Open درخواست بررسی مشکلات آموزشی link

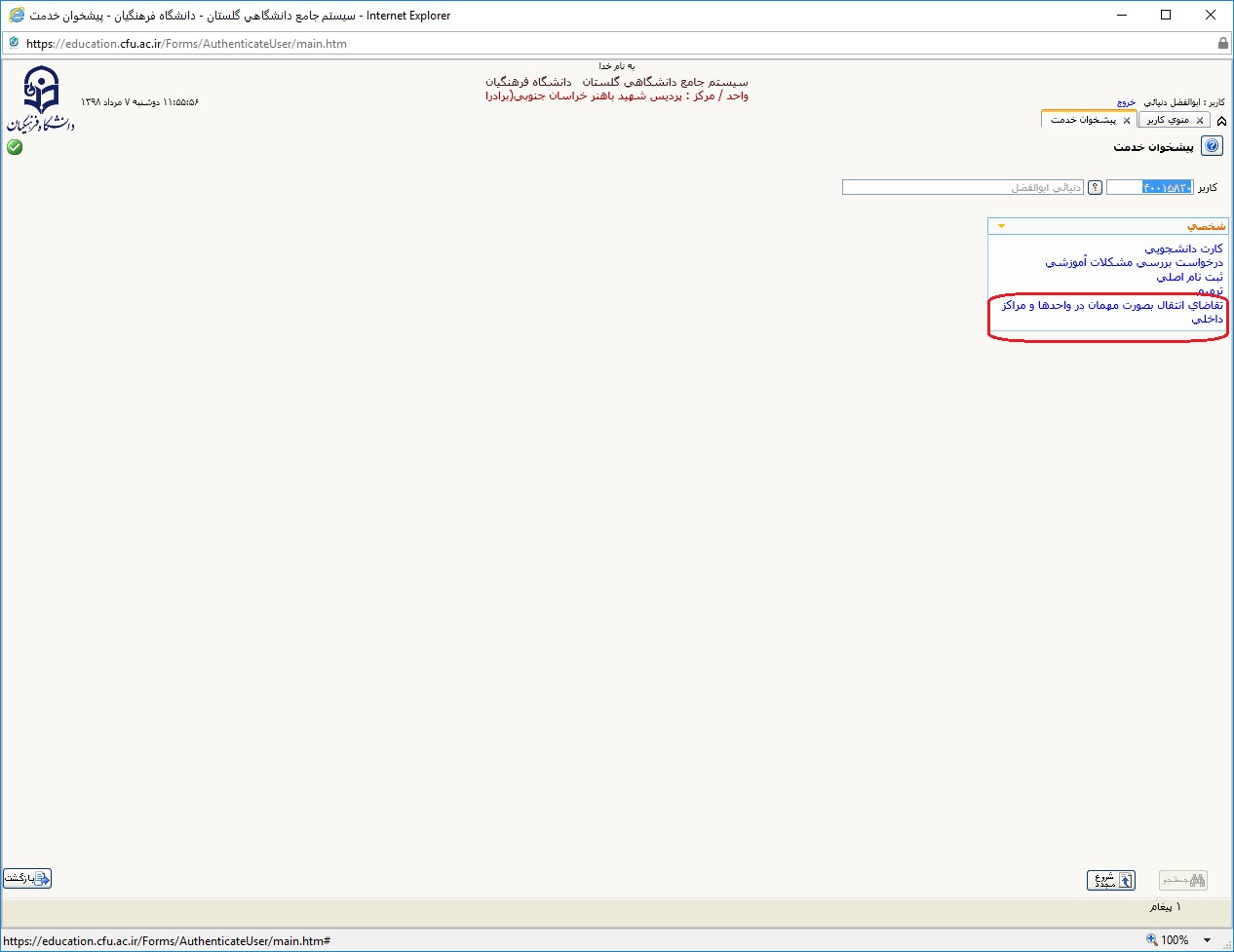pos(1134,263)
